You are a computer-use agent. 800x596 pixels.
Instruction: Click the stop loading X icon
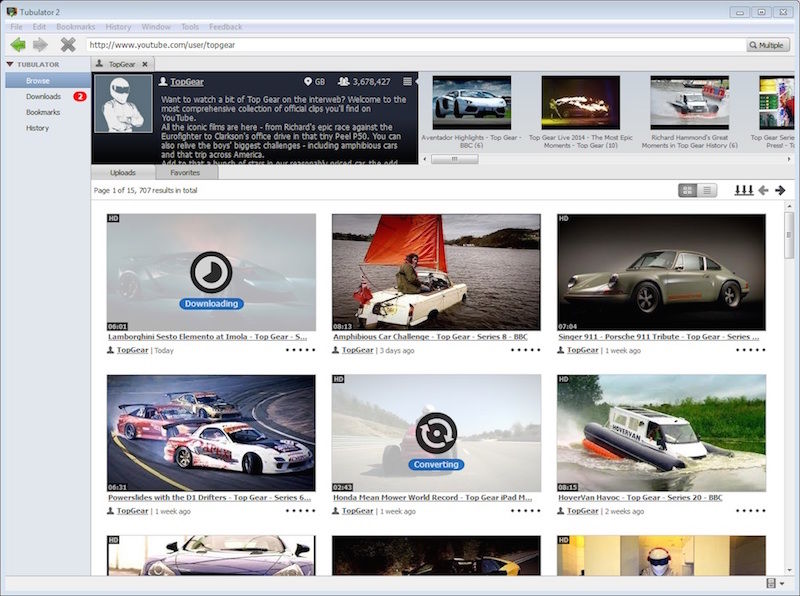tap(68, 45)
